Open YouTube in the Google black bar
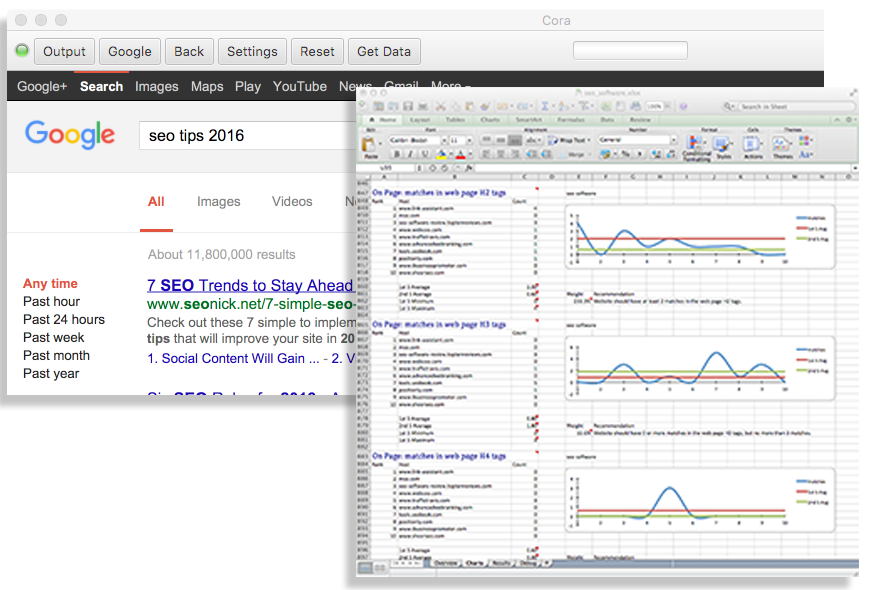Screen dimensions: 880x590 pos(300,86)
